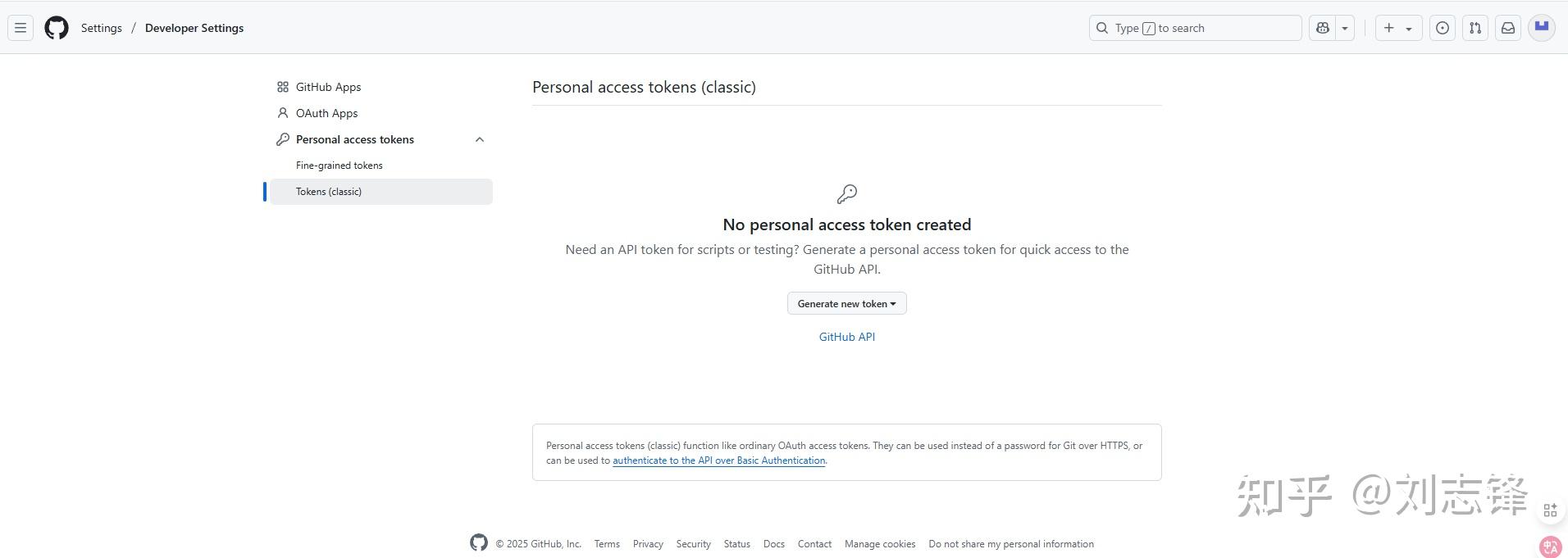Open Fine-grained tokens page
This screenshot has width=1568, height=558.
[339, 166]
